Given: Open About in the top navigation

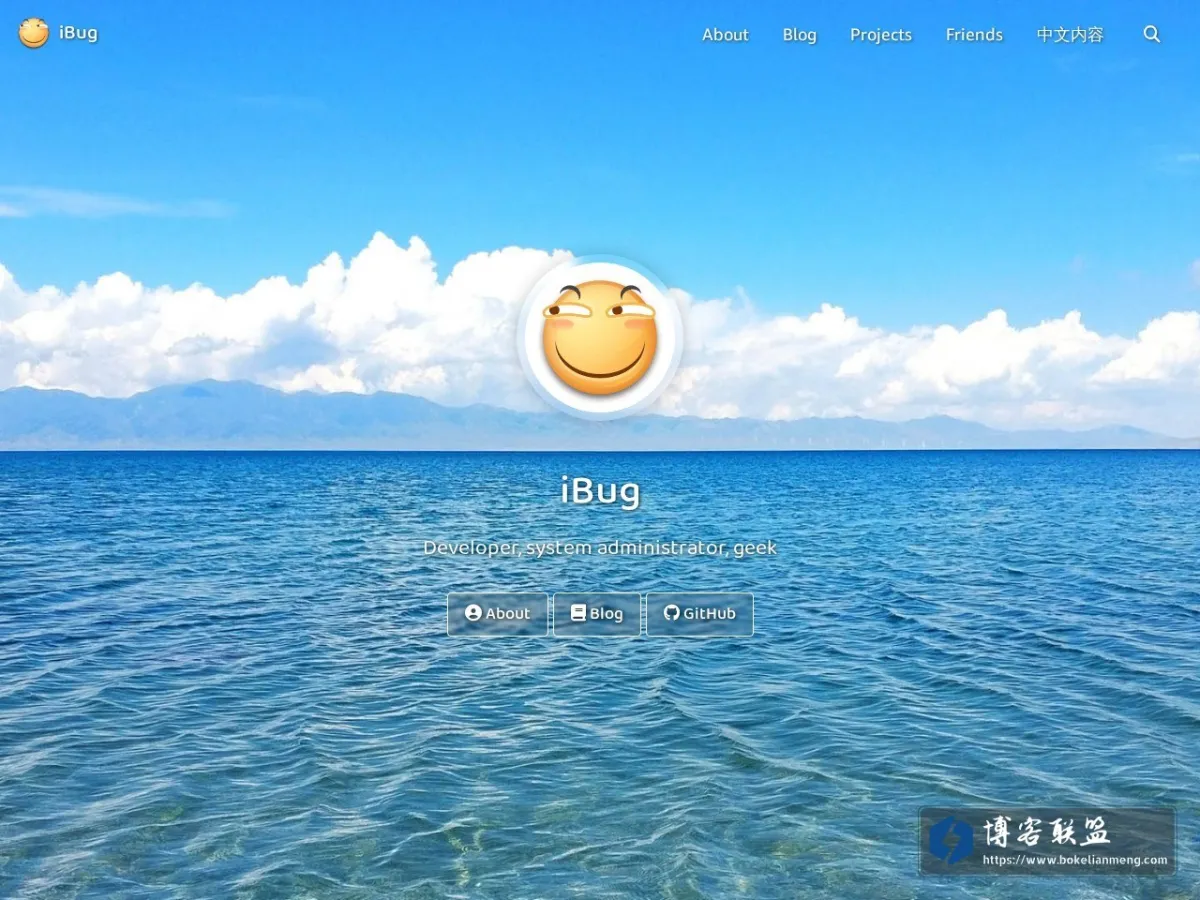Looking at the screenshot, I should 725,34.
